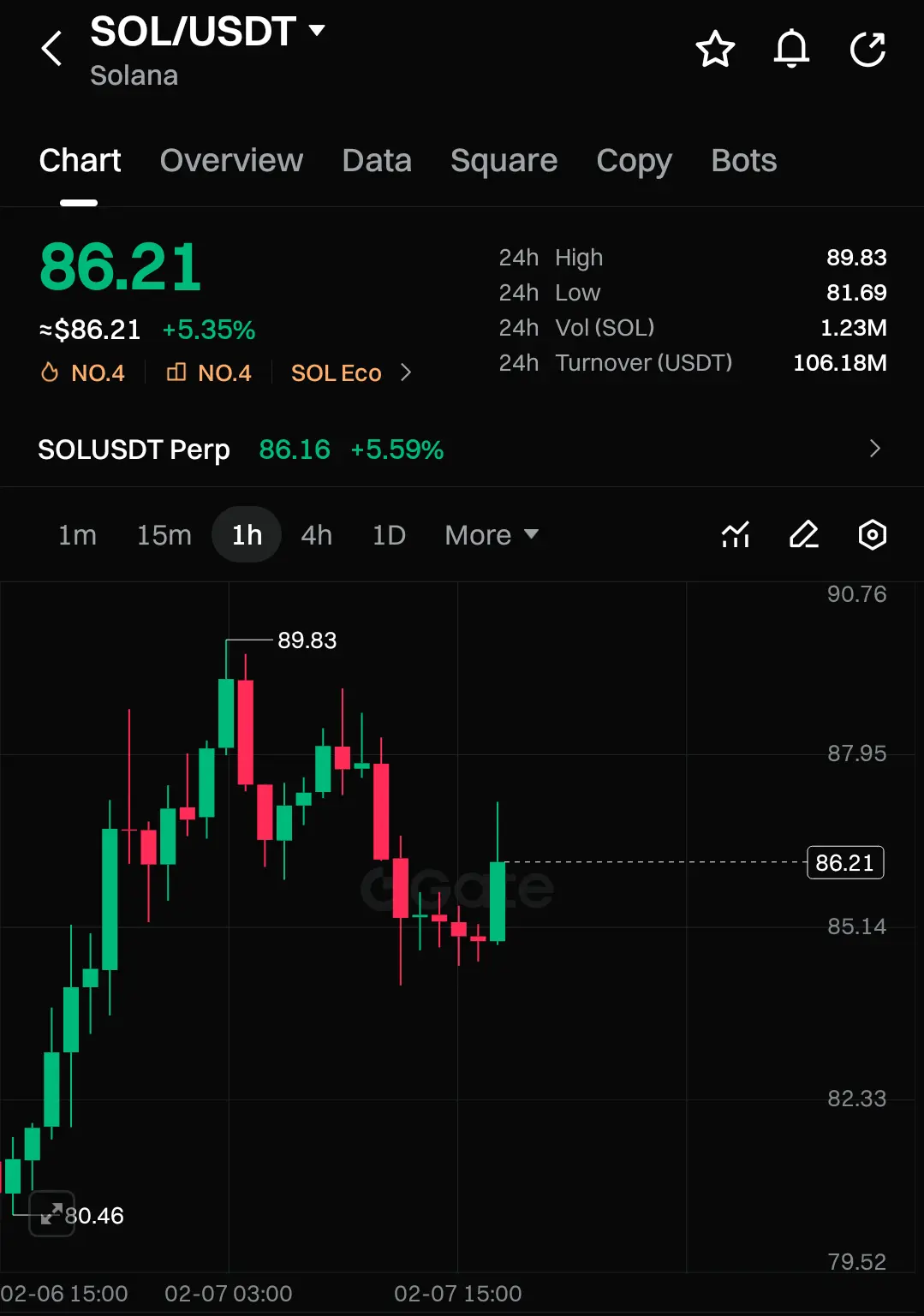924x1316 pixels.
Task: Click the 24h Low value 81.69
Action: (855, 293)
